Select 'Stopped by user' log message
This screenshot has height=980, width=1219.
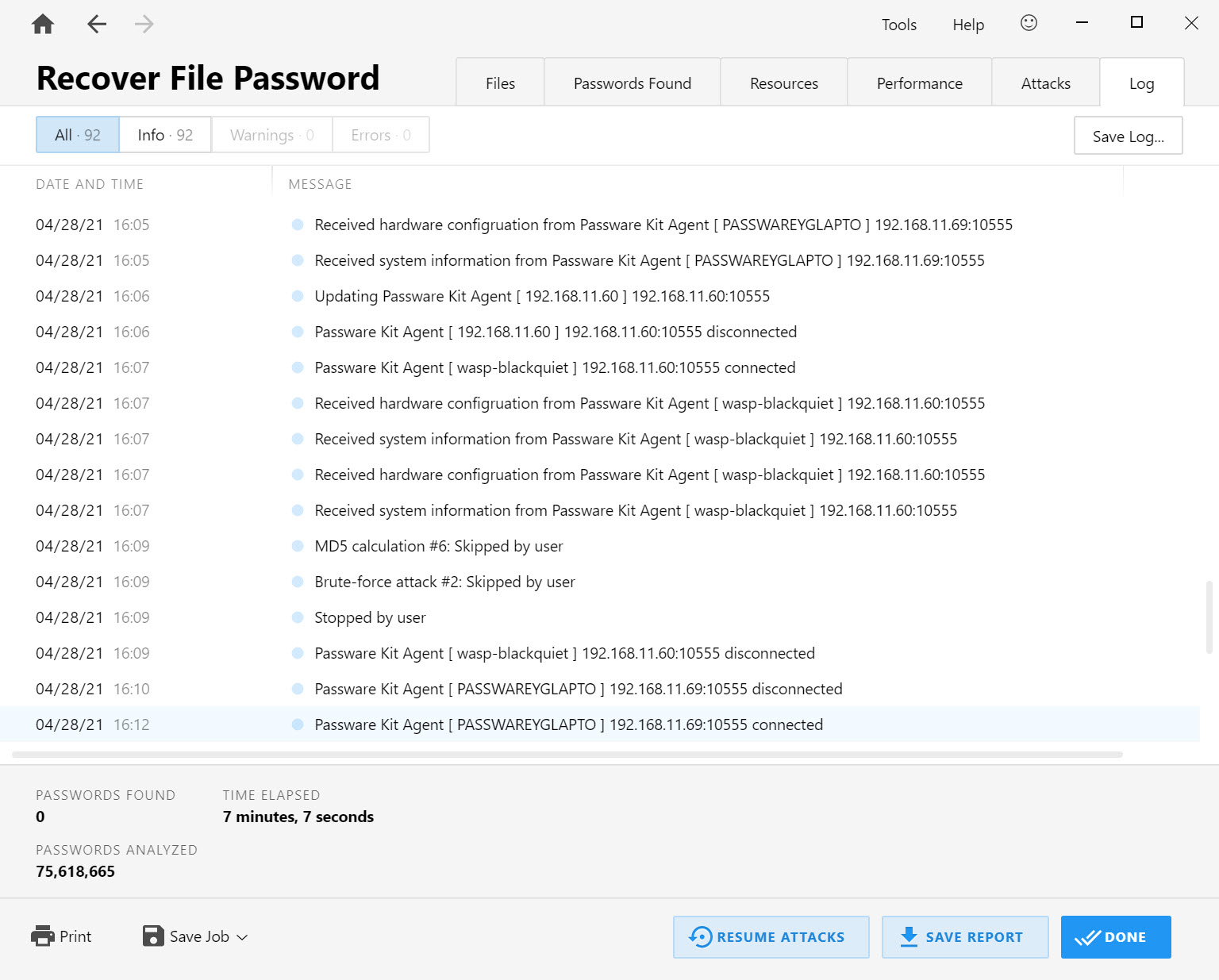click(x=370, y=617)
